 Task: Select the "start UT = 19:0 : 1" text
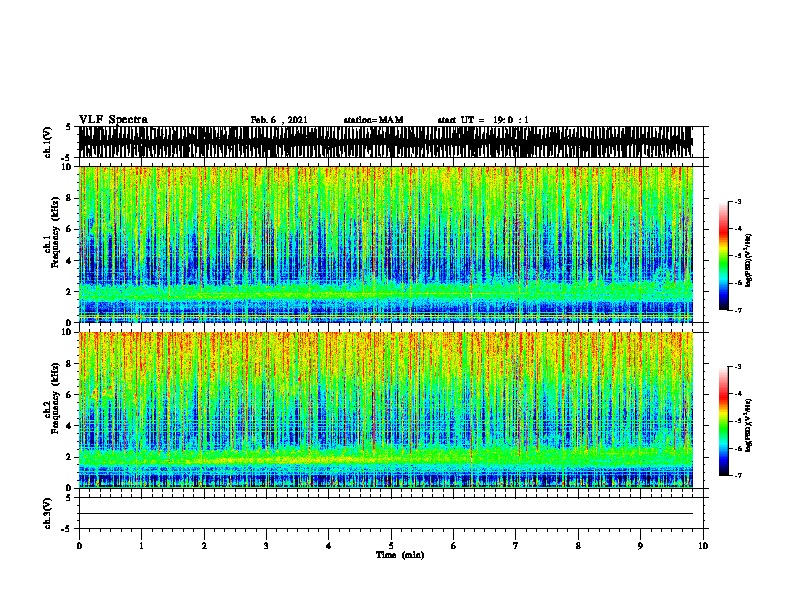coord(483,120)
